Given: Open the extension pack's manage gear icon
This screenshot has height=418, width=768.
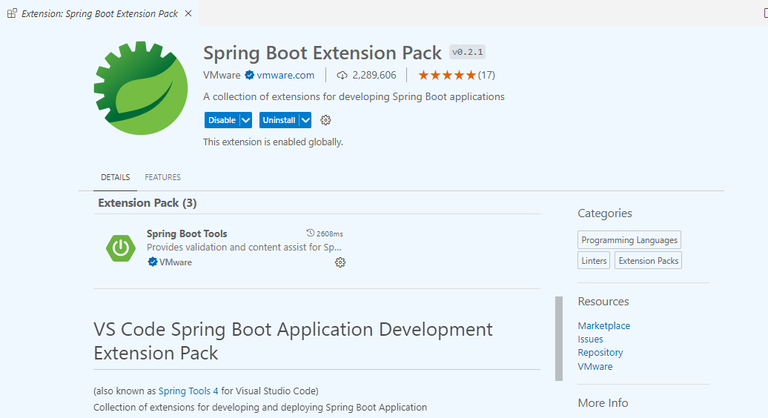Looking at the screenshot, I should tap(325, 120).
